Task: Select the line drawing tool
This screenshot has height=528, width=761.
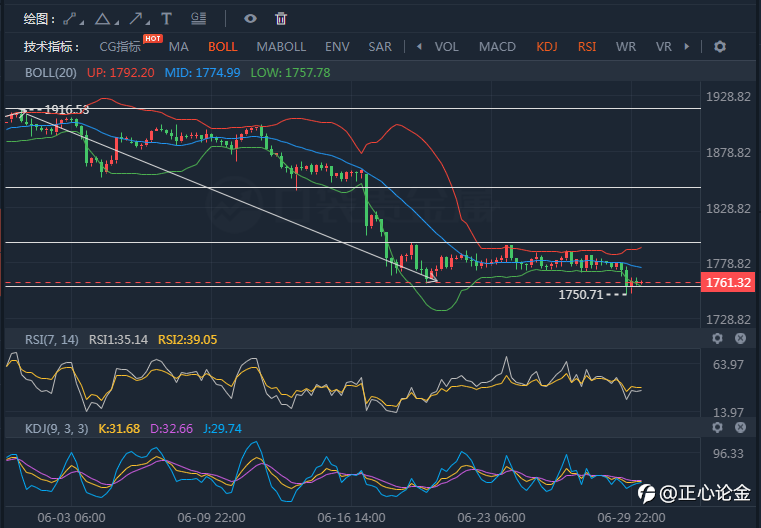Action: (x=70, y=19)
